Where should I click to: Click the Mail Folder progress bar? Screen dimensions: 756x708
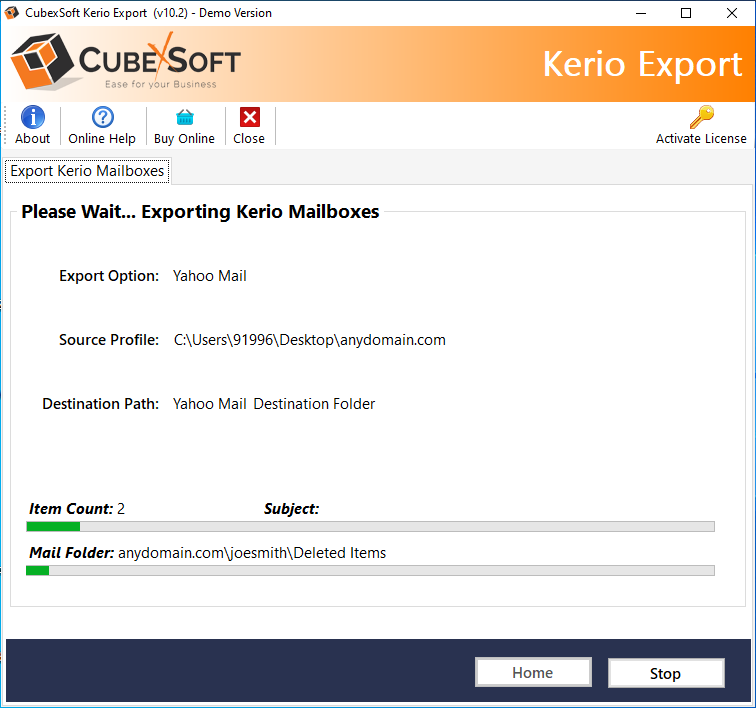tap(370, 570)
